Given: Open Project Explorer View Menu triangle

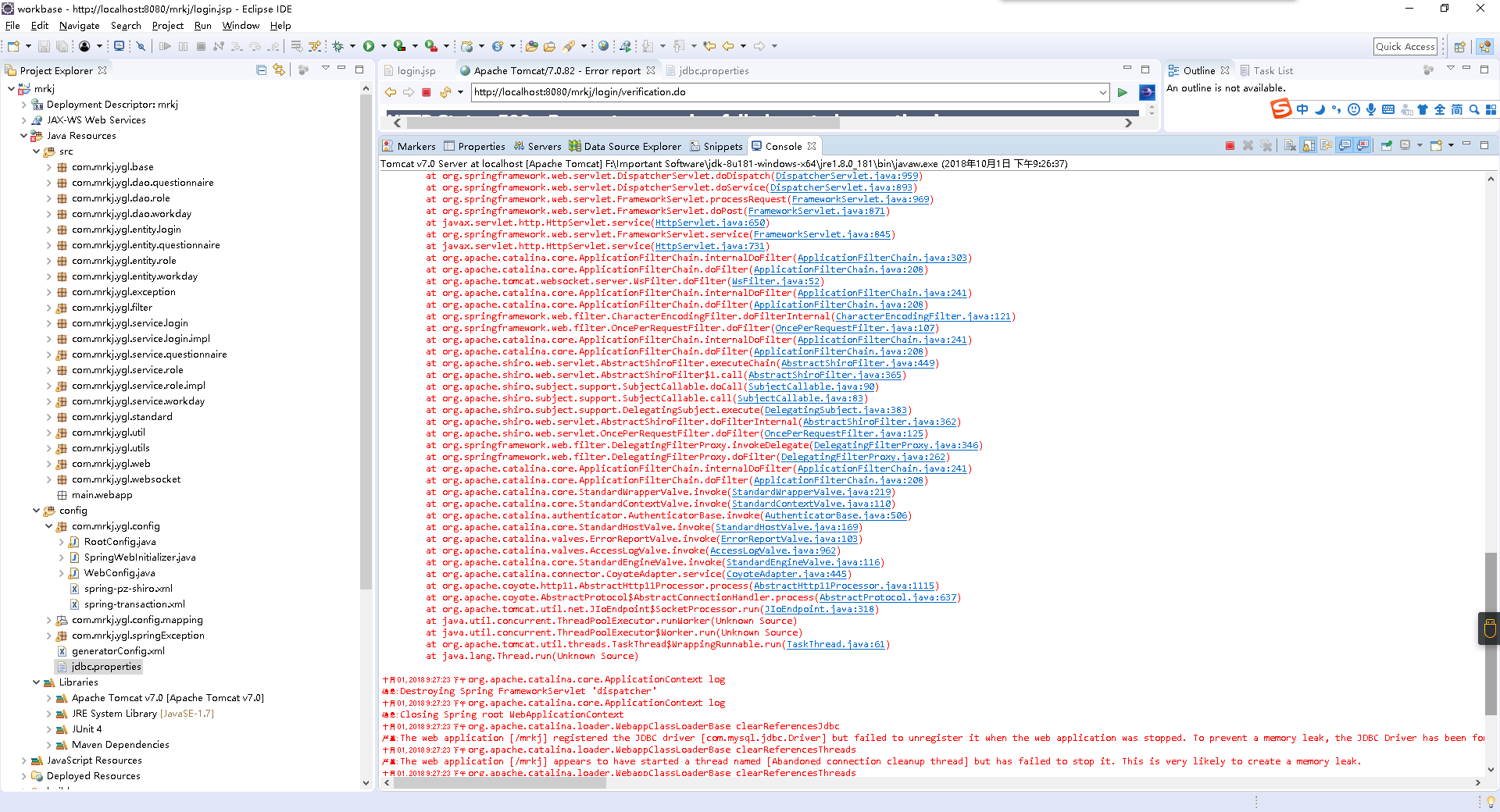Looking at the screenshot, I should [x=325, y=69].
